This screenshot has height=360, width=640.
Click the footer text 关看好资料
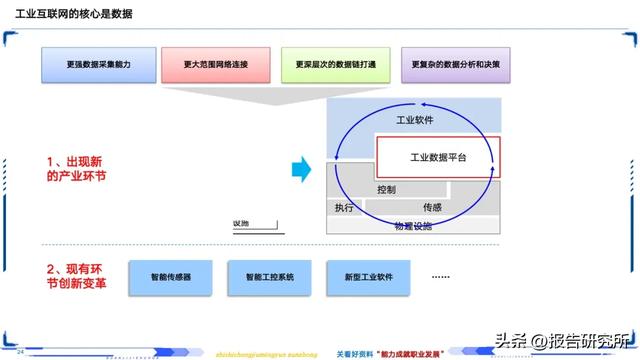(355, 354)
